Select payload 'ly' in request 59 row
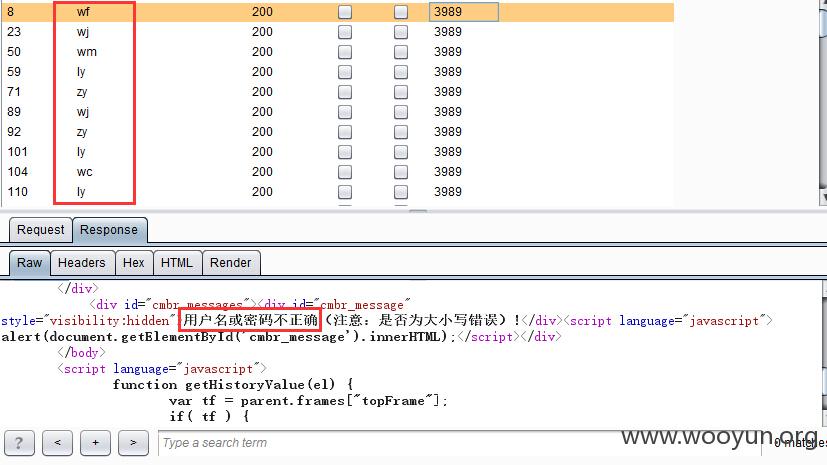The image size is (827, 465). click(81, 72)
